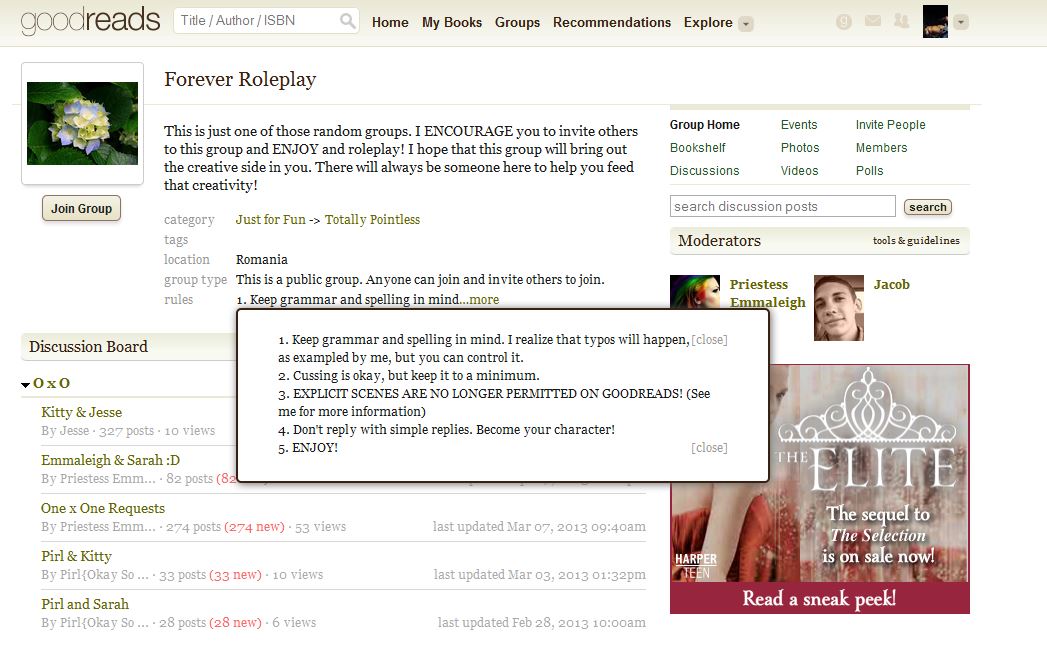Open Invite People link

tap(890, 125)
